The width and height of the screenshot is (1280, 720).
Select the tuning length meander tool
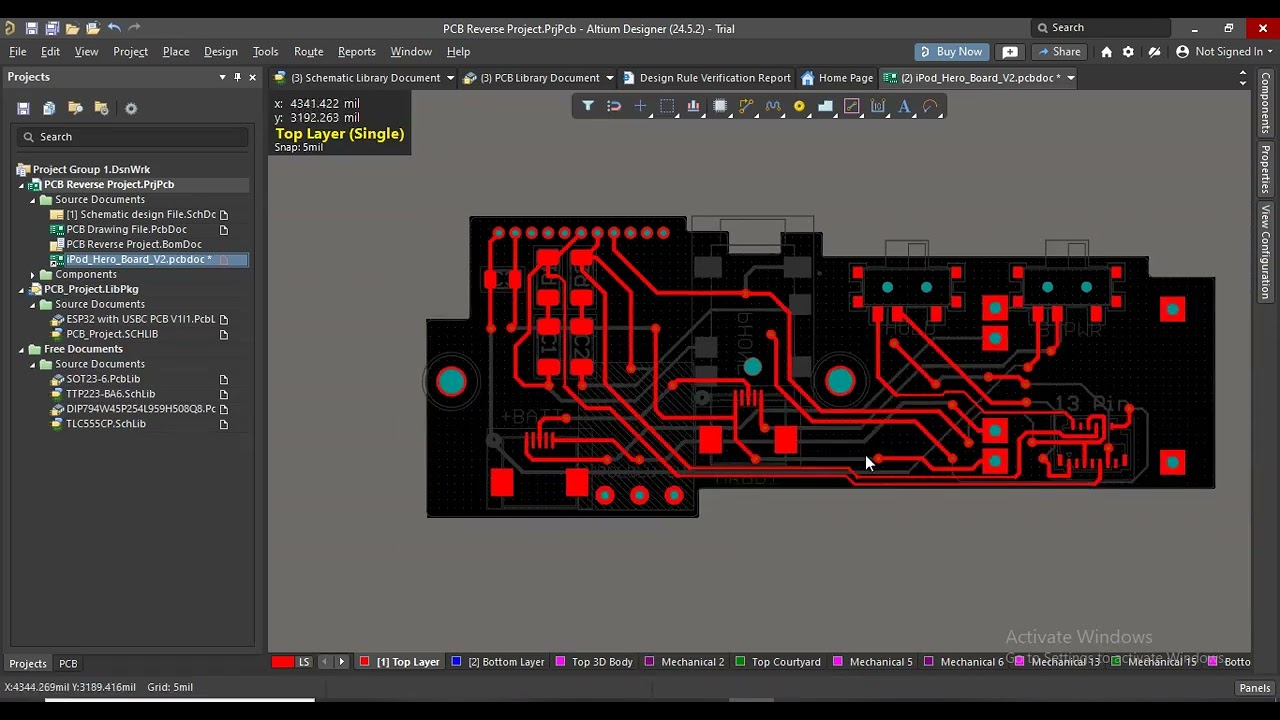pyautogui.click(x=773, y=106)
